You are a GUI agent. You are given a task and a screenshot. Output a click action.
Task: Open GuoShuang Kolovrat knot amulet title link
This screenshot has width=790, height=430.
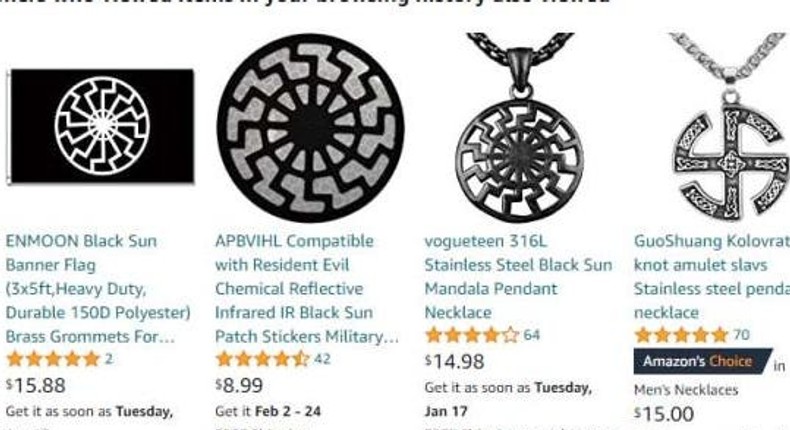tap(711, 277)
